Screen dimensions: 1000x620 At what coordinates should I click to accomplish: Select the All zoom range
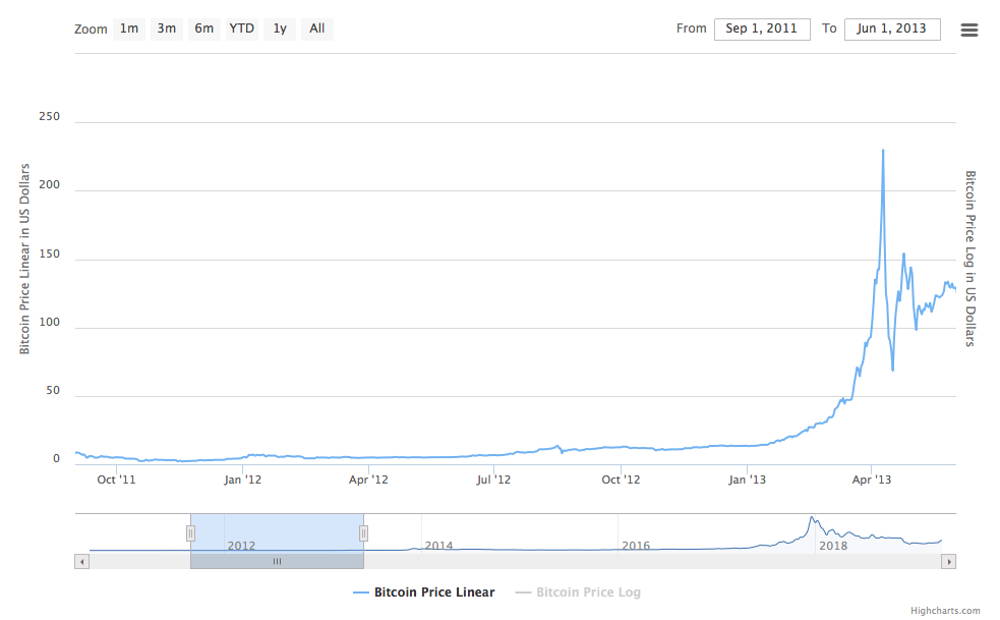317,29
